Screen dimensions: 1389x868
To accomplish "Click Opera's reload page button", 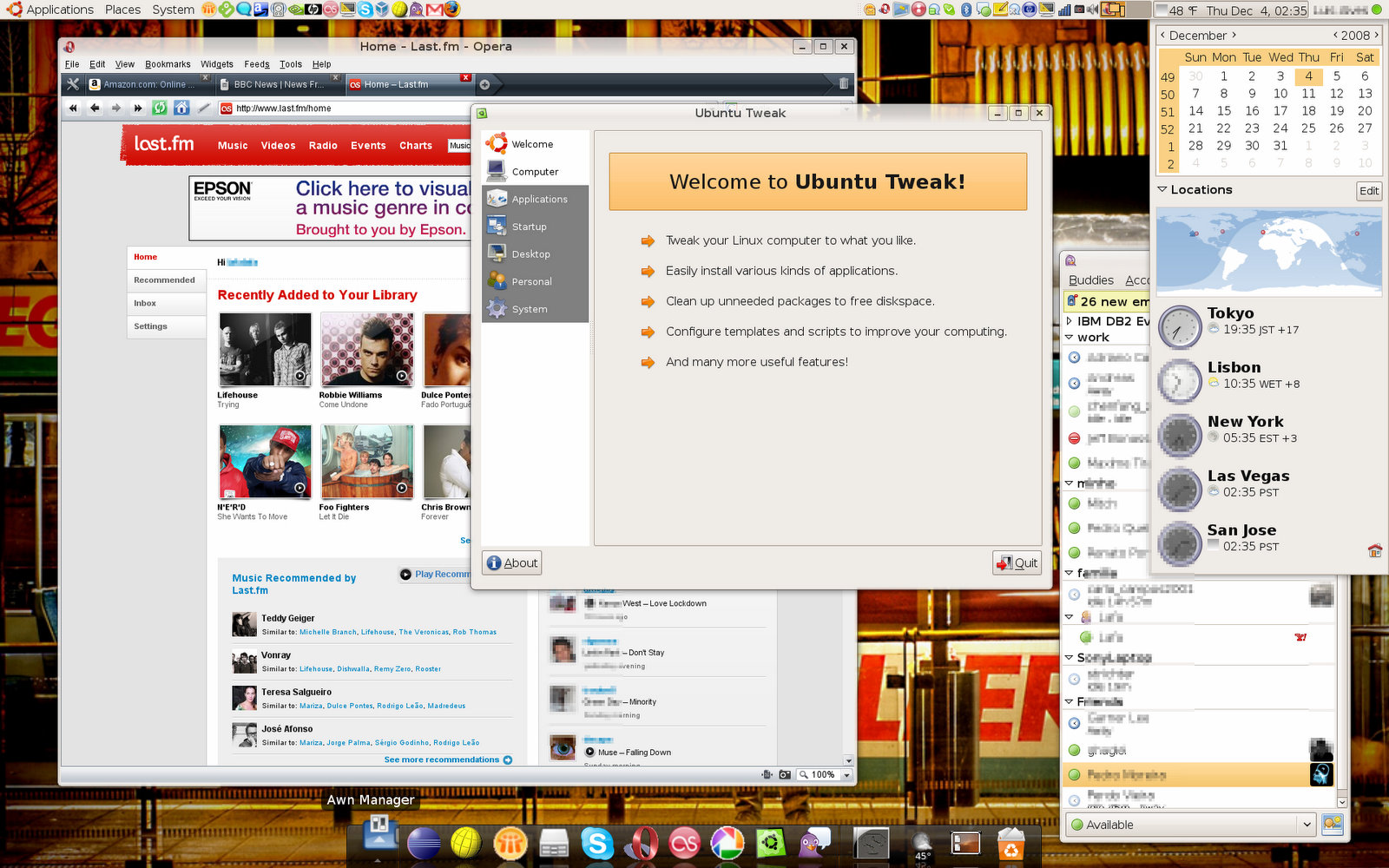I will (160, 108).
